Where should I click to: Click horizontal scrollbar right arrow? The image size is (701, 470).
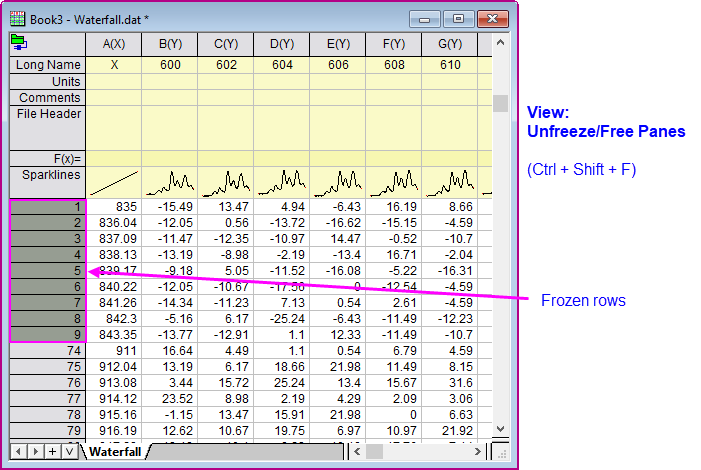[x=477, y=452]
